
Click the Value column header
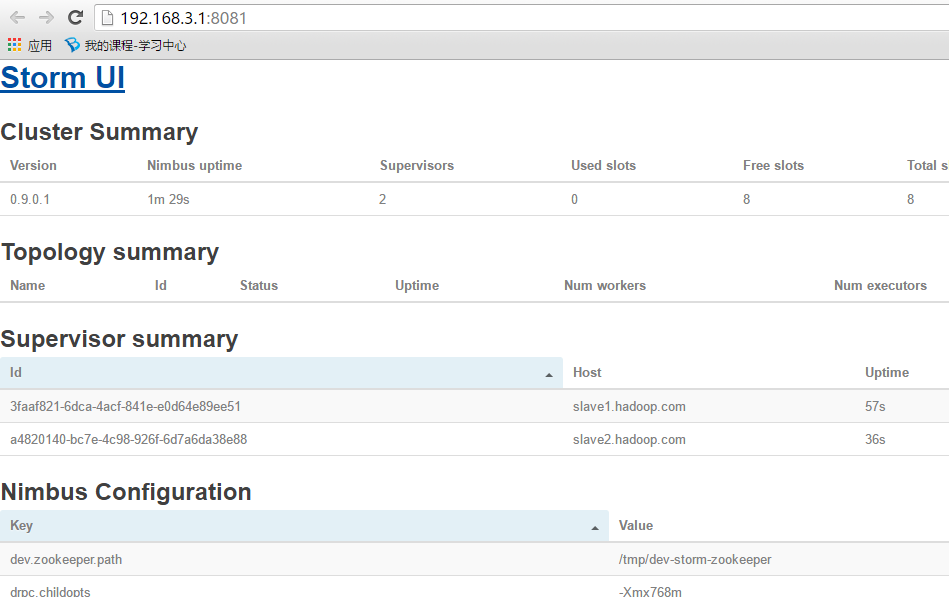[635, 526]
